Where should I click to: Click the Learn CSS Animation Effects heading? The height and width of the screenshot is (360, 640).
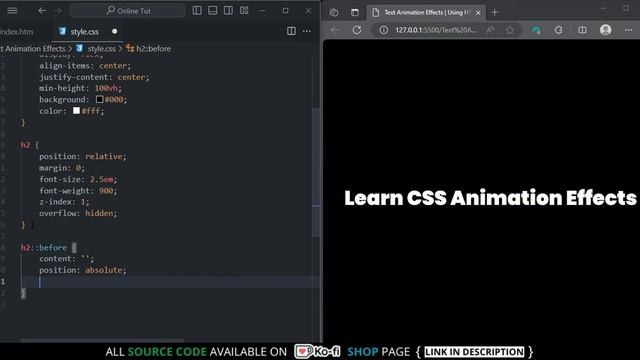(x=490, y=198)
